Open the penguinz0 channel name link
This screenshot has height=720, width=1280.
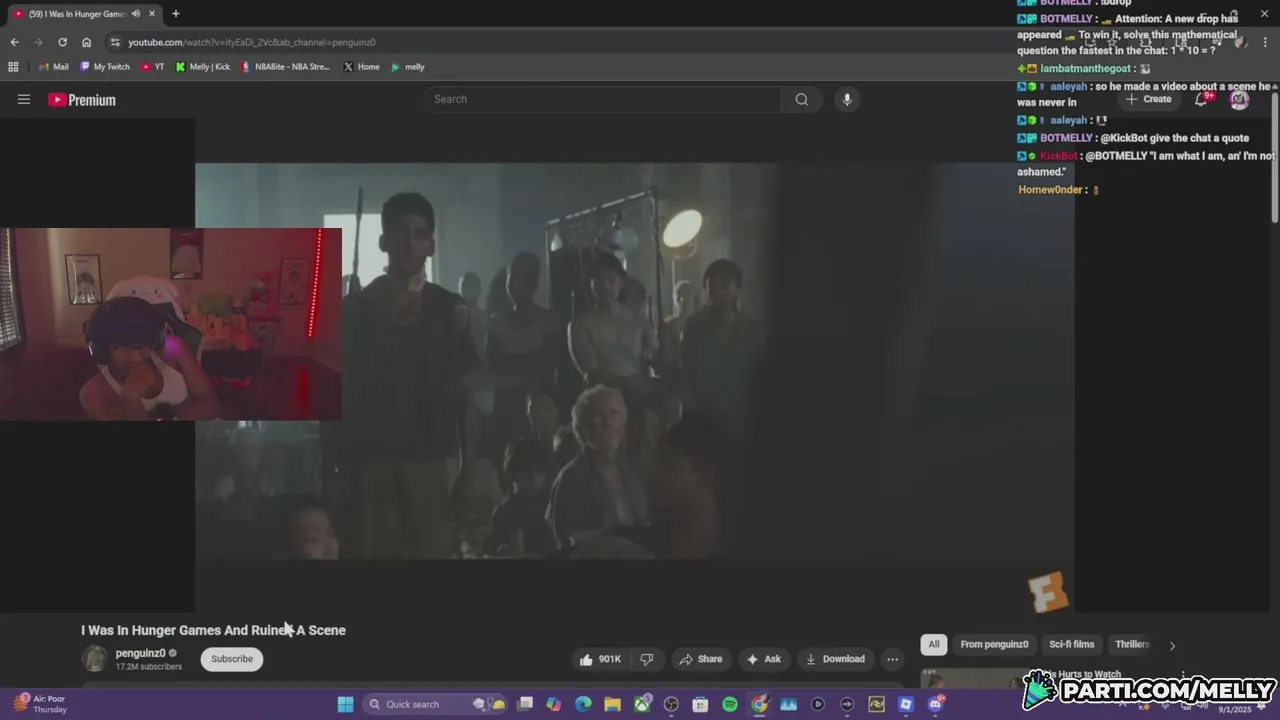(x=140, y=653)
